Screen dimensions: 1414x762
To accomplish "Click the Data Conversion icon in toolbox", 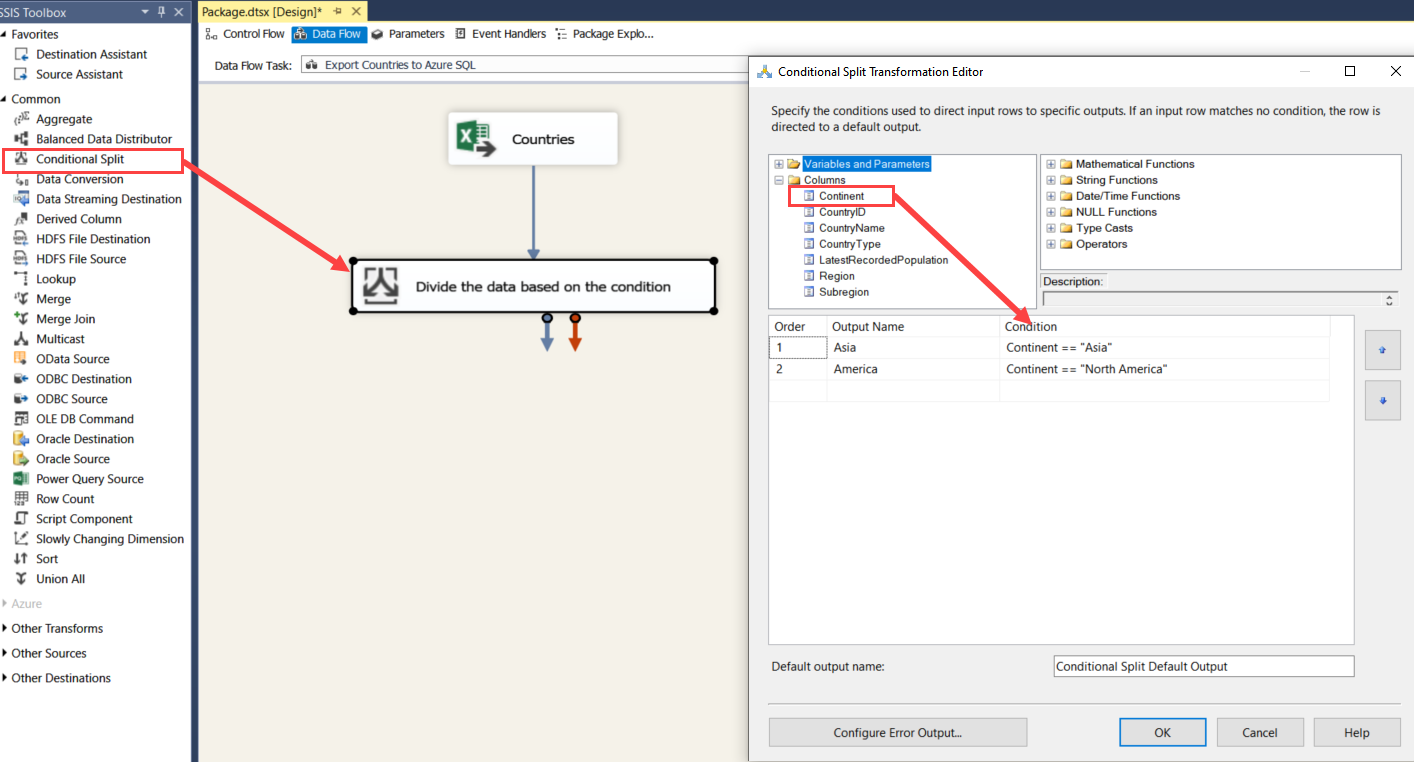I will tap(21, 179).
